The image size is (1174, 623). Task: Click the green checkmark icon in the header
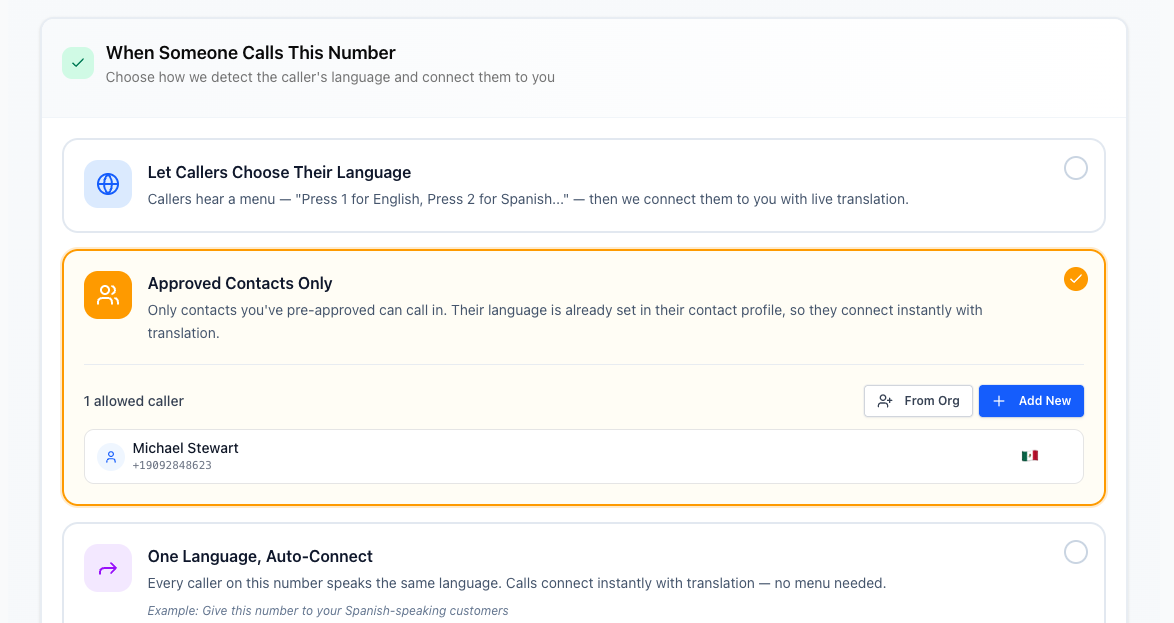click(78, 63)
